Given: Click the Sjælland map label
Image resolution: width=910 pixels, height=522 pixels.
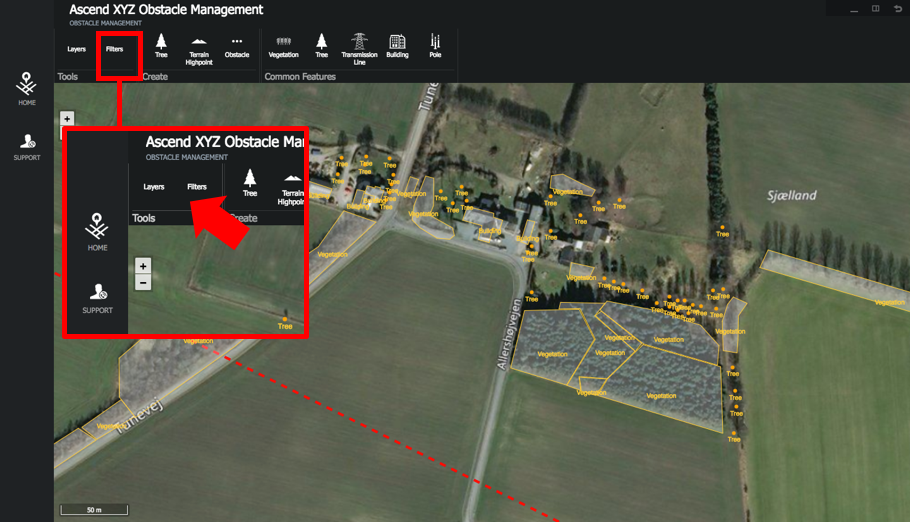Looking at the screenshot, I should click(x=792, y=196).
